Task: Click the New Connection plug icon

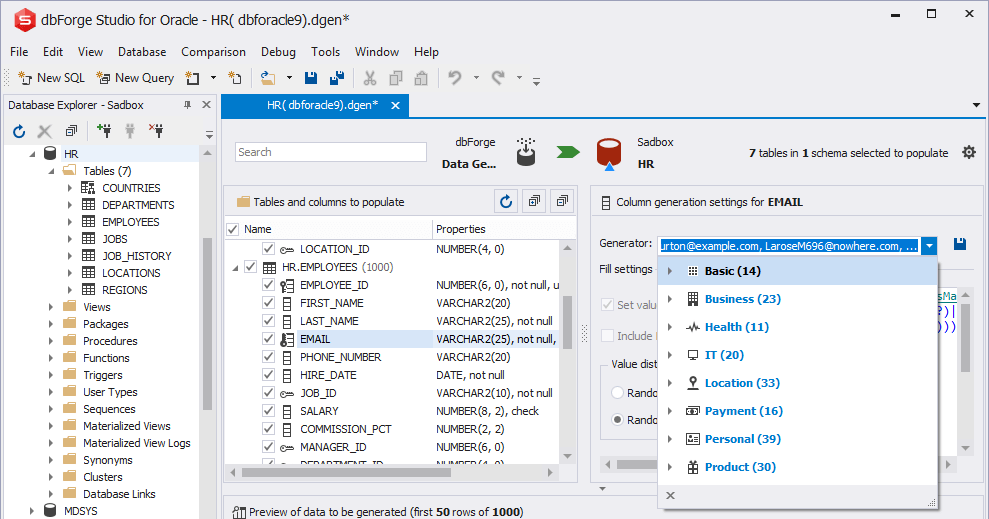Action: click(x=104, y=131)
